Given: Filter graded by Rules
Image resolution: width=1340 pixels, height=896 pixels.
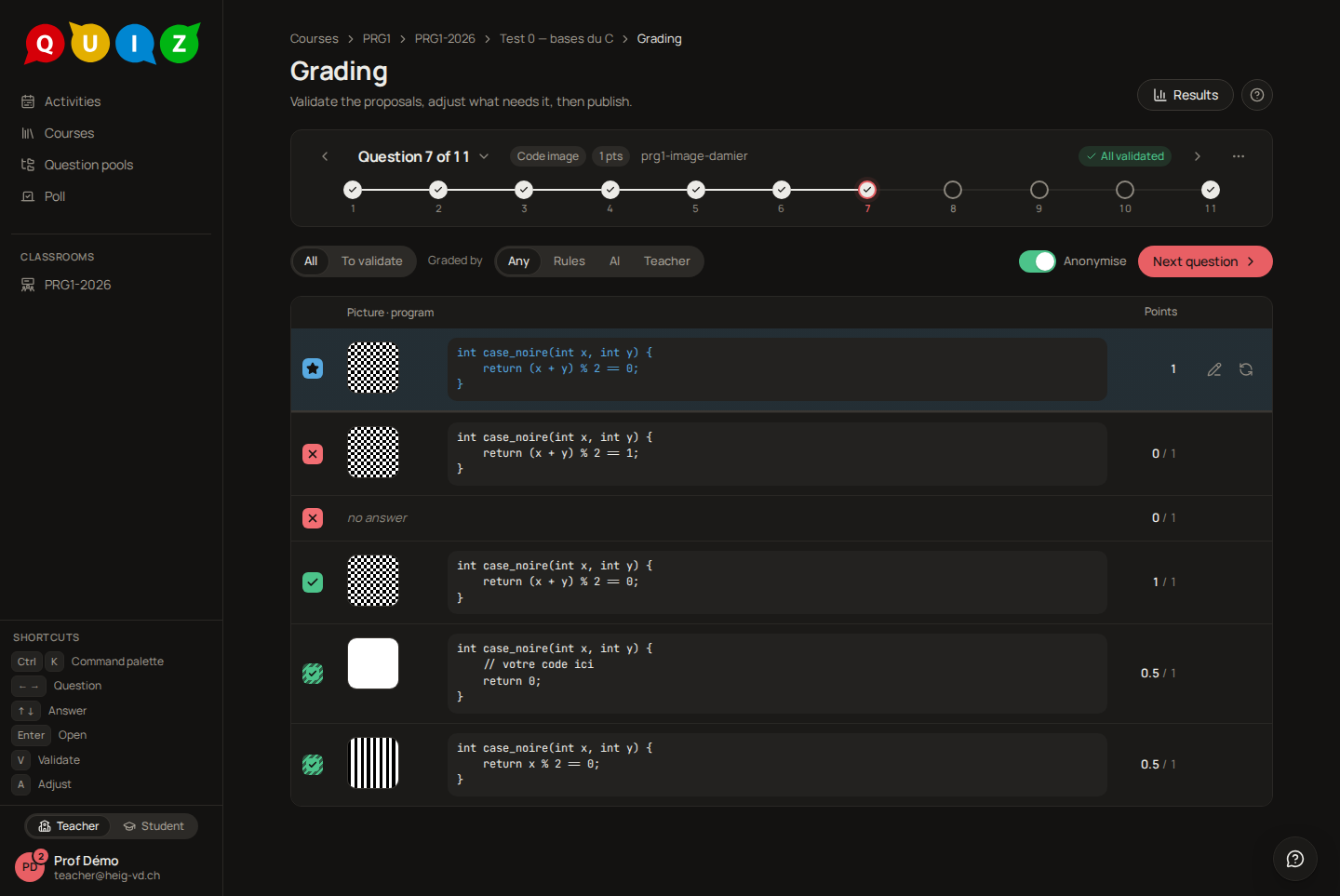Looking at the screenshot, I should [x=569, y=261].
